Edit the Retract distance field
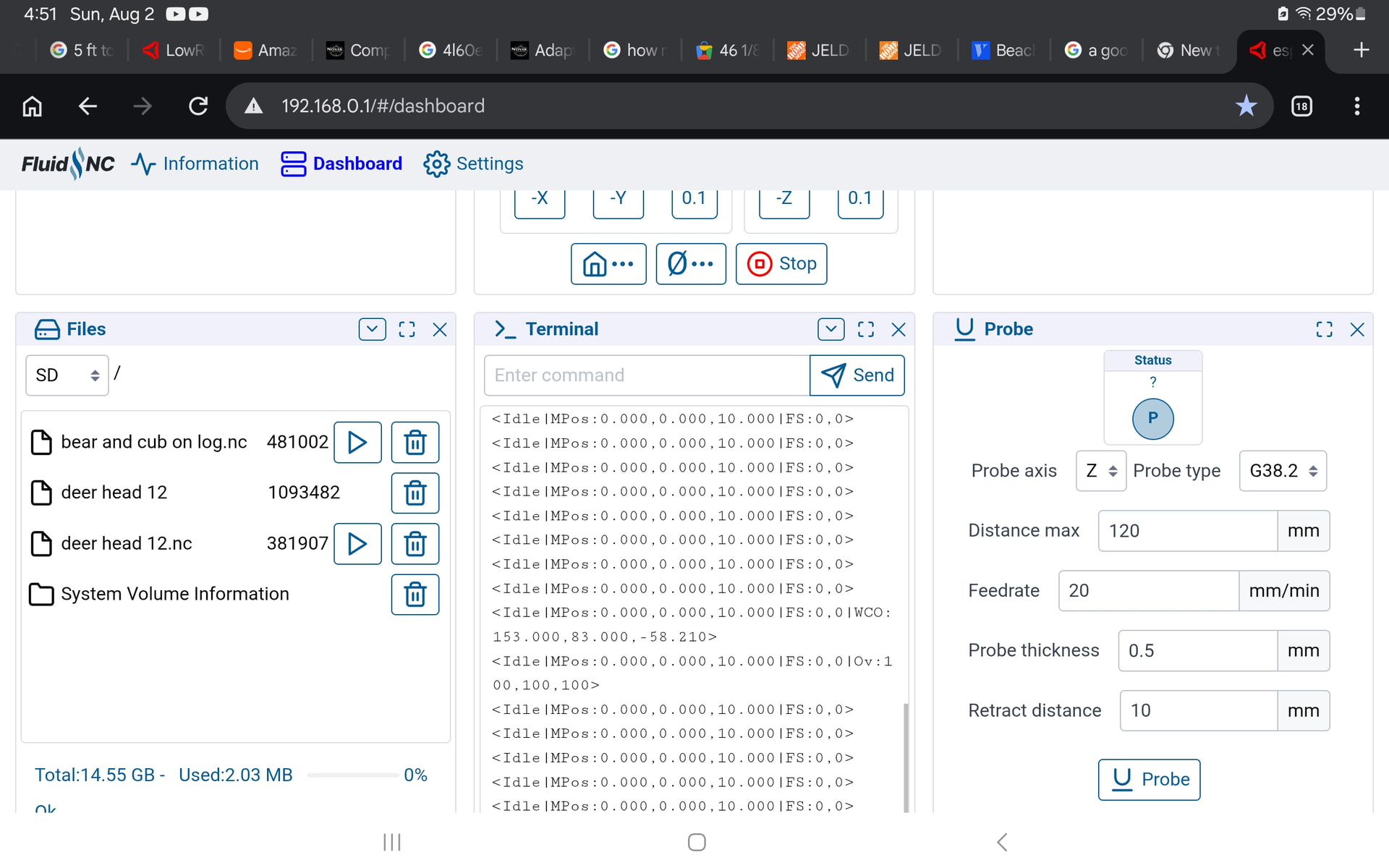The width and height of the screenshot is (1389, 868). 1199,711
